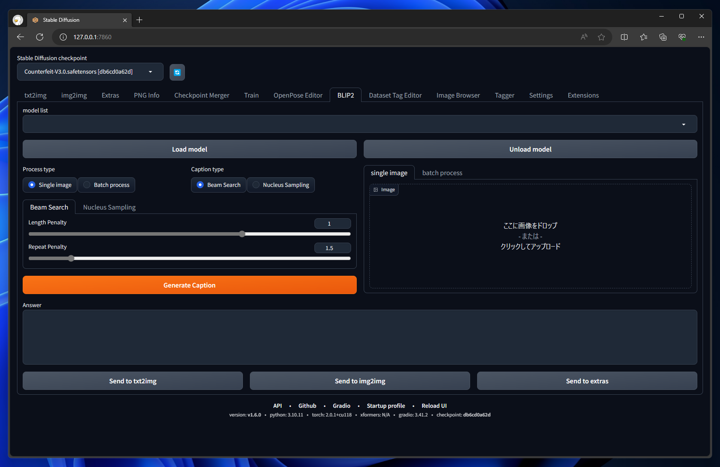Open the Extensions tab
Viewport: 720px width, 467px height.
[x=583, y=96]
